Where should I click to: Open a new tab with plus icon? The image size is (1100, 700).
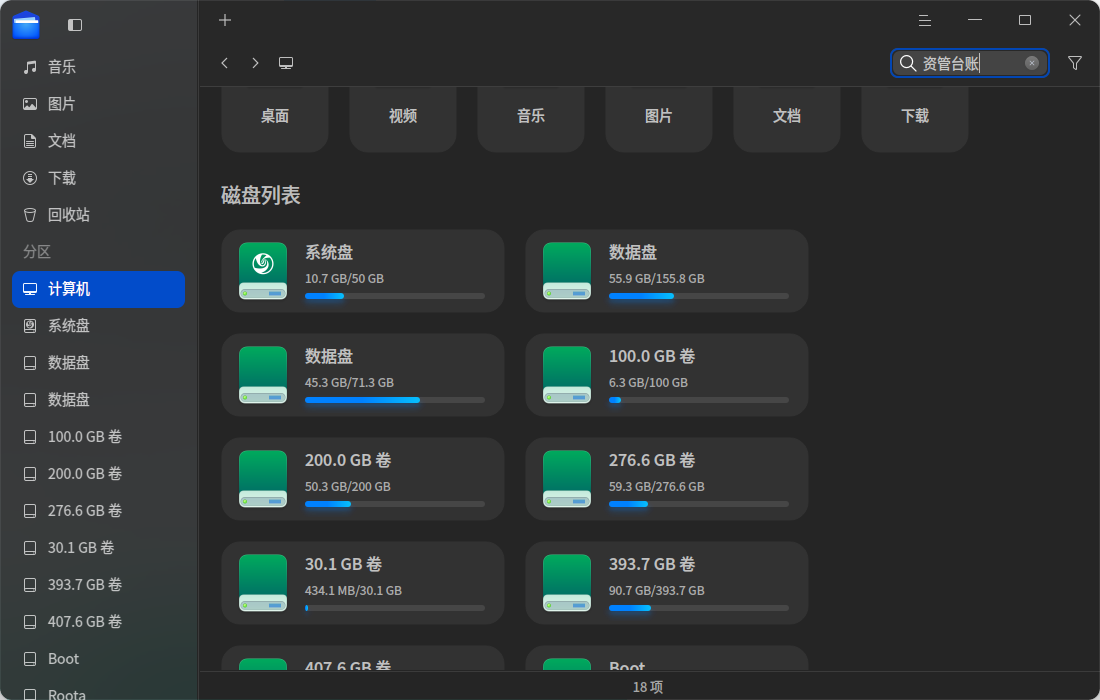pyautogui.click(x=224, y=20)
